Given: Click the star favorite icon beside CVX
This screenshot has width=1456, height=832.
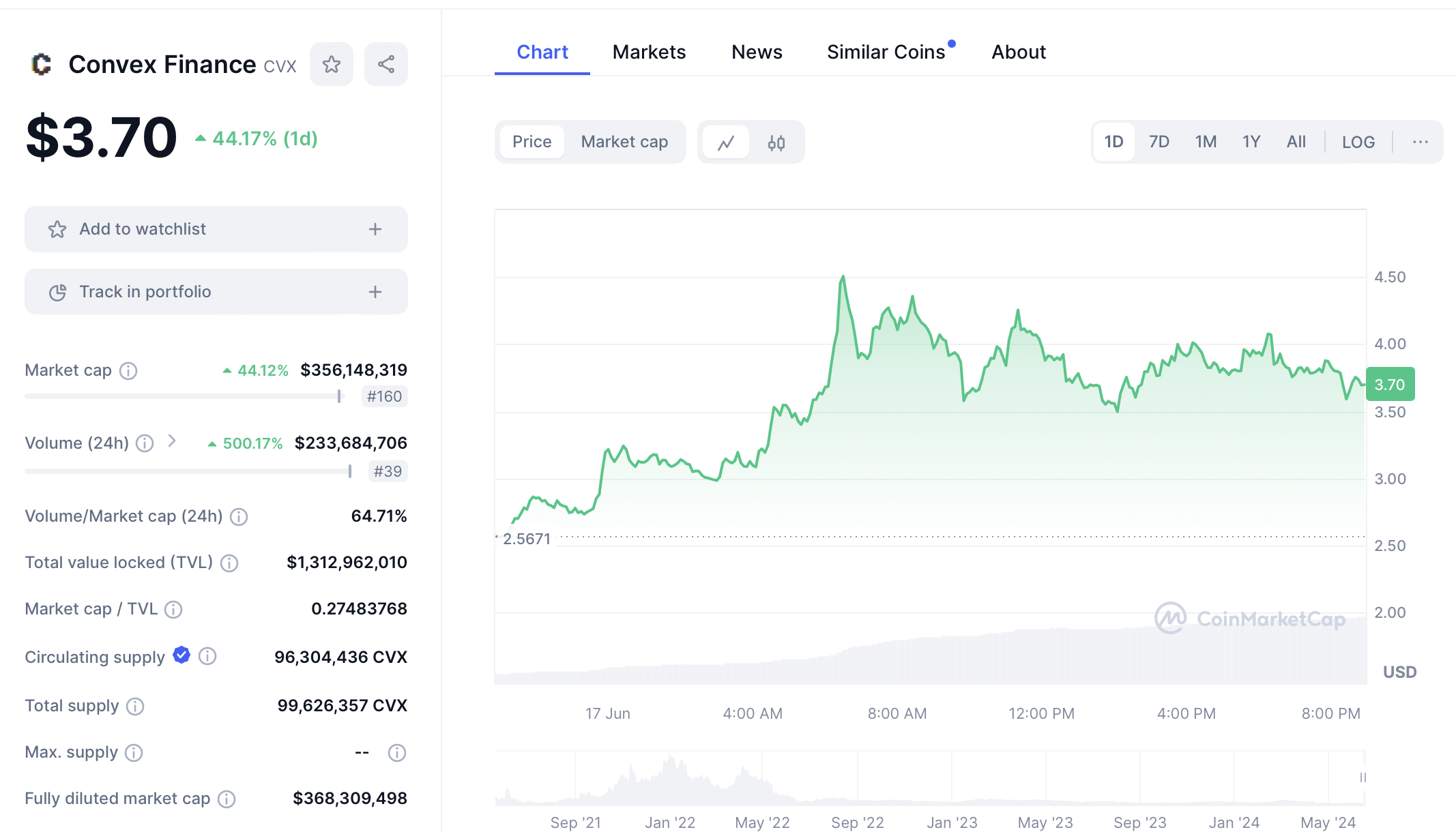Looking at the screenshot, I should [332, 64].
